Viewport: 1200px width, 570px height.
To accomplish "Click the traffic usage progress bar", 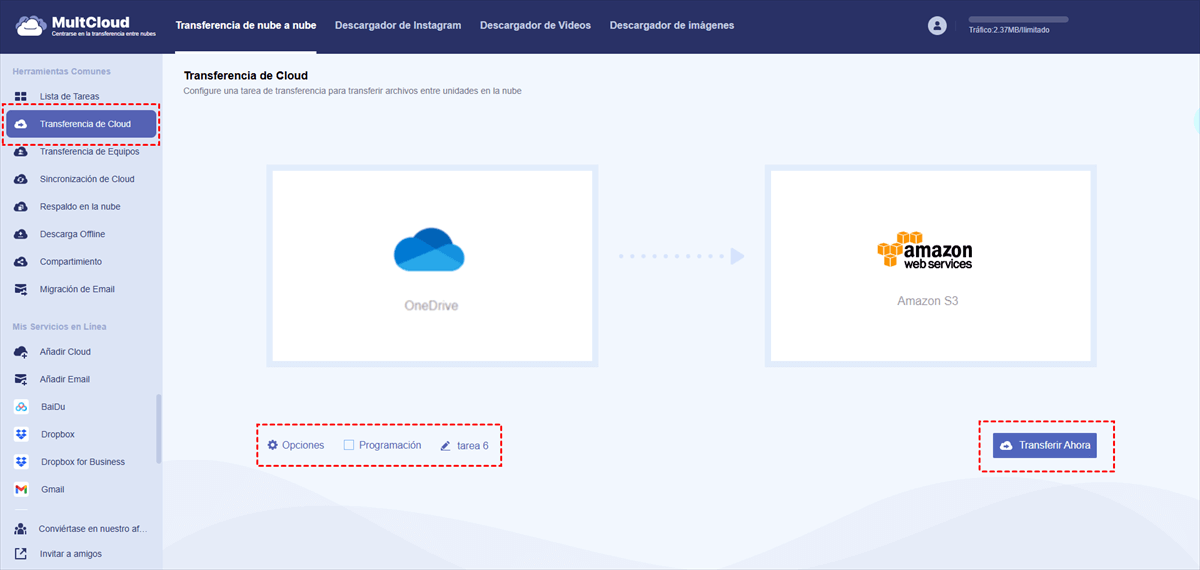I will 1018,19.
